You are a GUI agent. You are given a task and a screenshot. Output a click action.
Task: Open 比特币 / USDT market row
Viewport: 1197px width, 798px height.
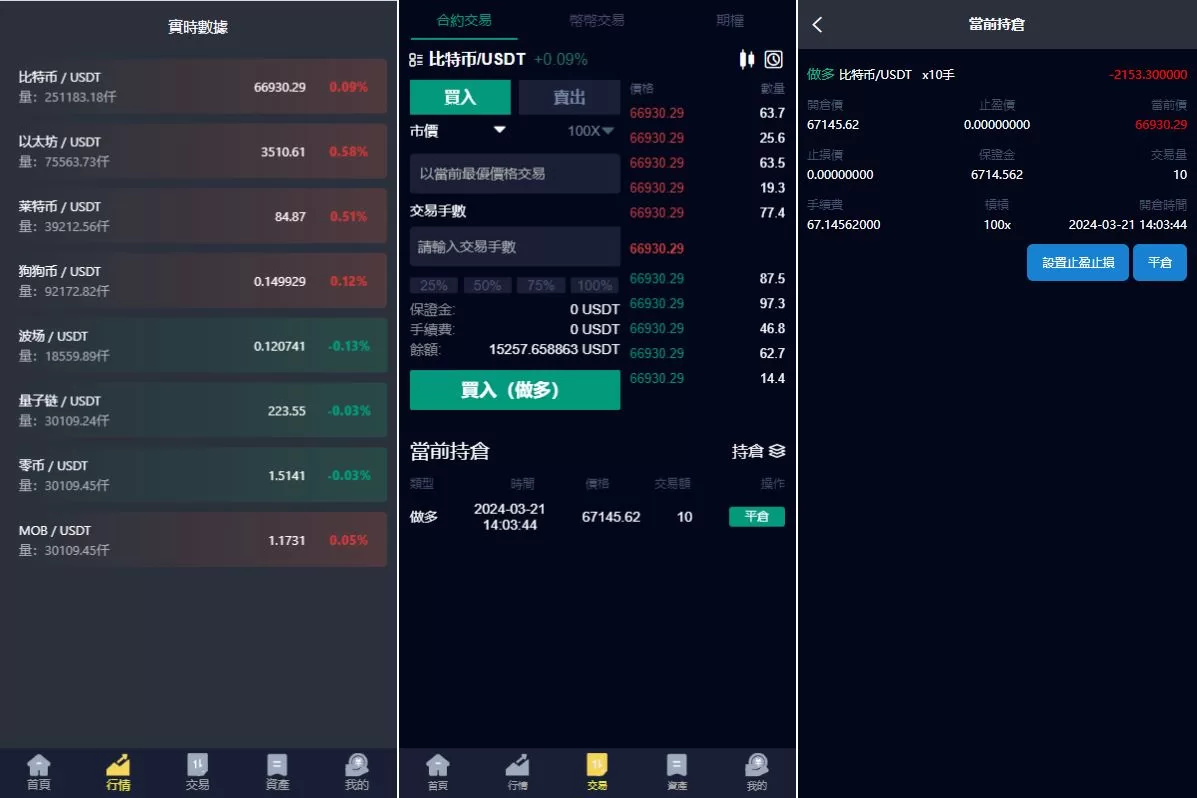tap(198, 86)
